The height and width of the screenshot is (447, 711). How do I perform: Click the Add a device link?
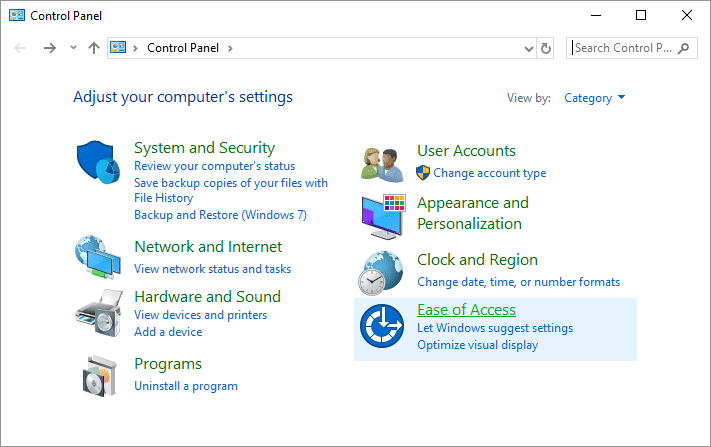click(168, 332)
